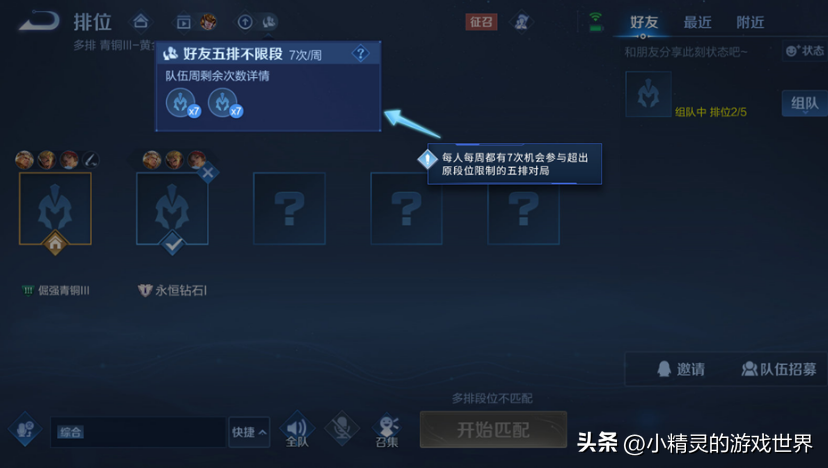Expand the 组队 team-up button
This screenshot has width=828, height=468.
805,103
